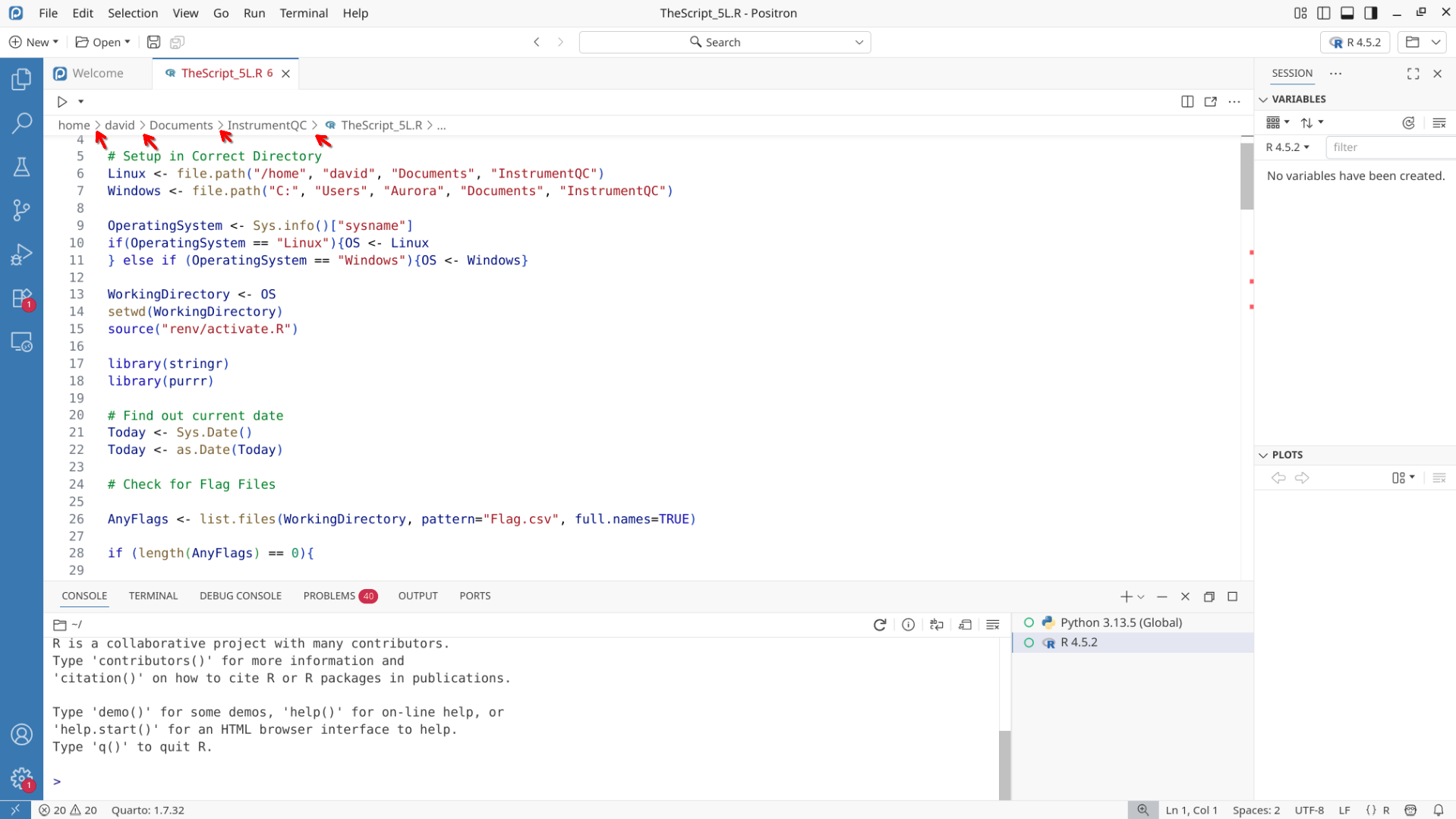1456x819 pixels.
Task: Click the split editor right icon
Action: [1187, 102]
